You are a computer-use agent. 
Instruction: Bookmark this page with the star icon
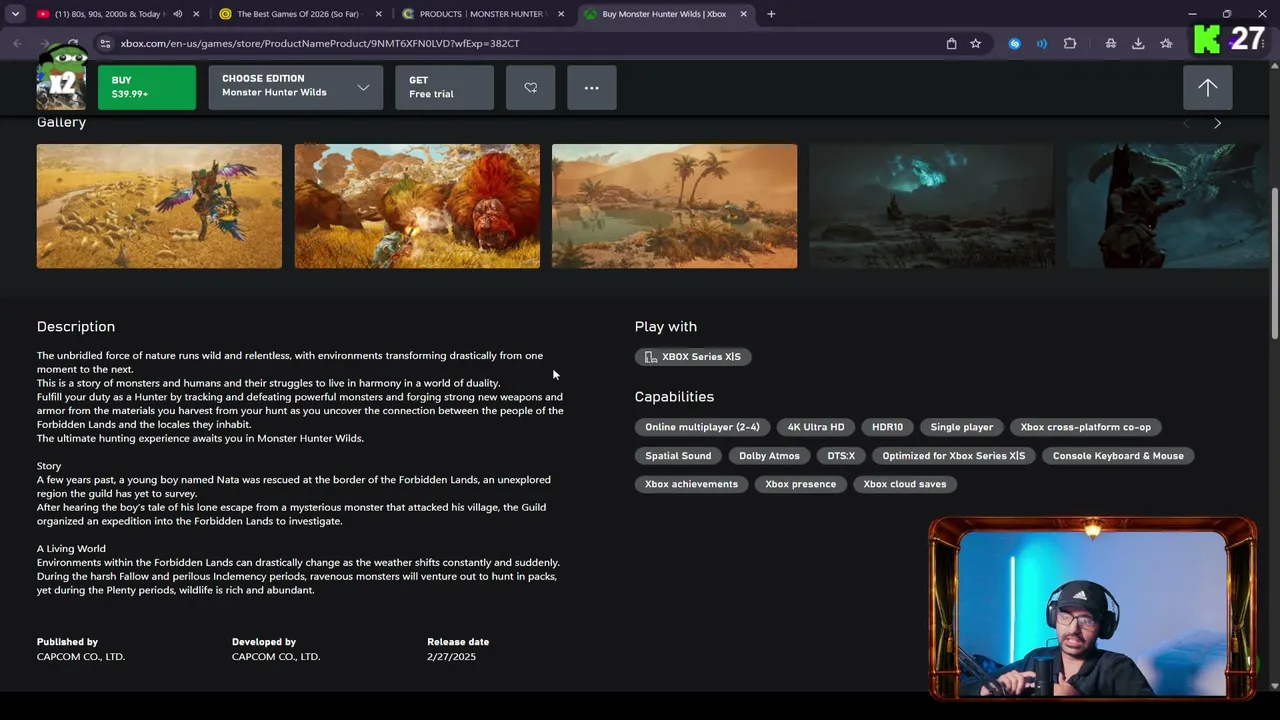[x=976, y=43]
